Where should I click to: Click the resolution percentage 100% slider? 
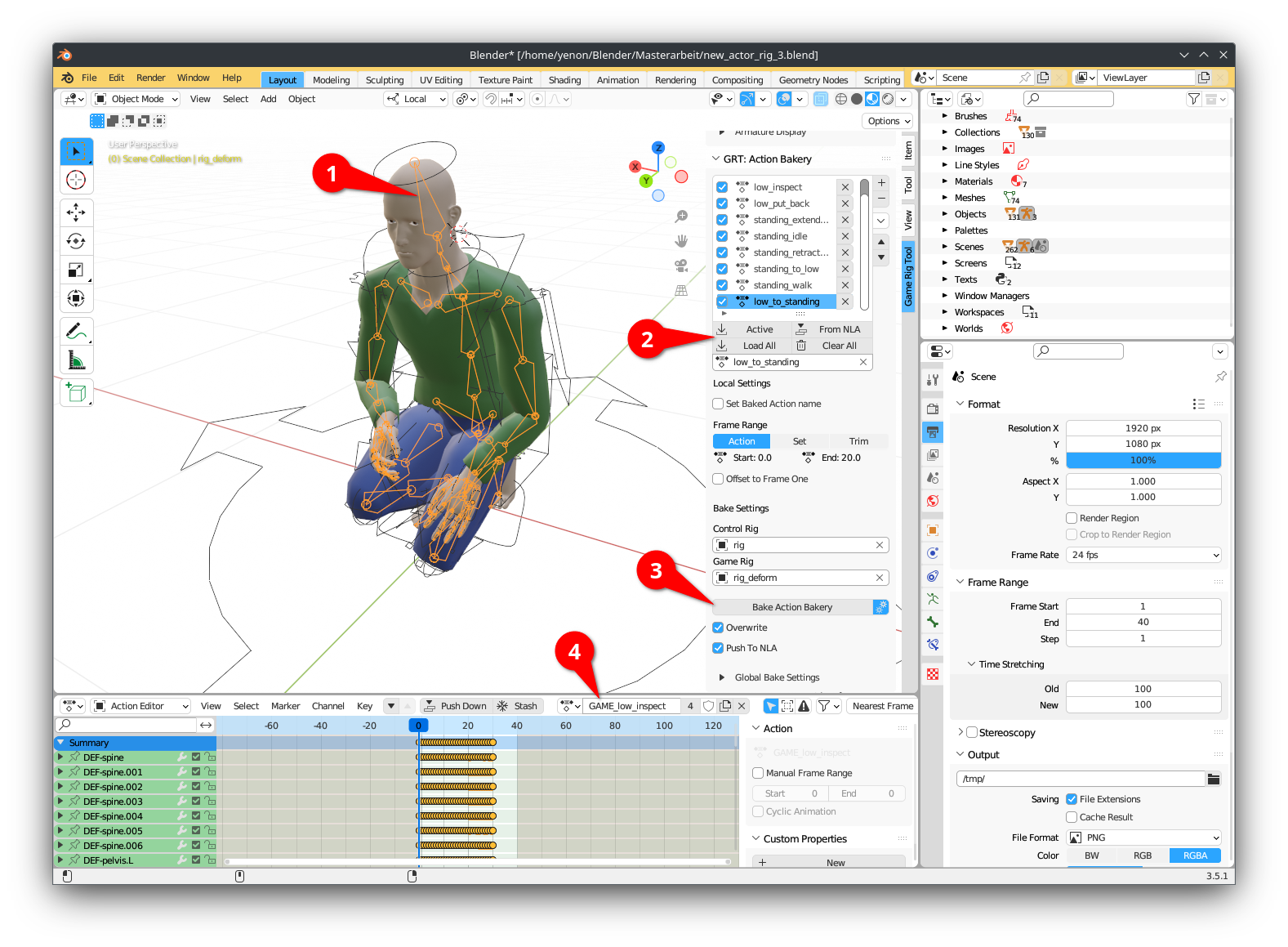pos(1143,460)
